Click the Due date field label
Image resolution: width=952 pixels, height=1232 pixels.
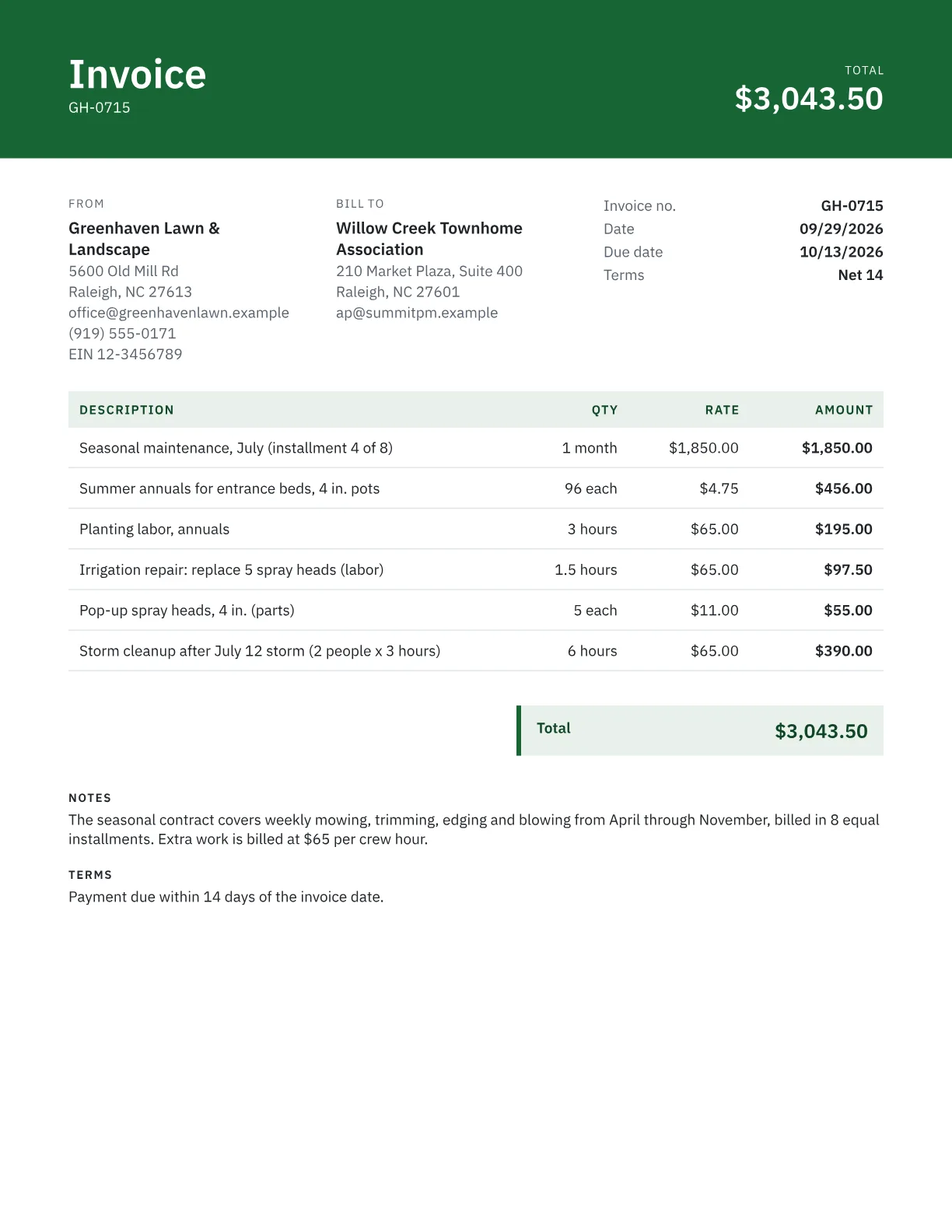pyautogui.click(x=633, y=252)
